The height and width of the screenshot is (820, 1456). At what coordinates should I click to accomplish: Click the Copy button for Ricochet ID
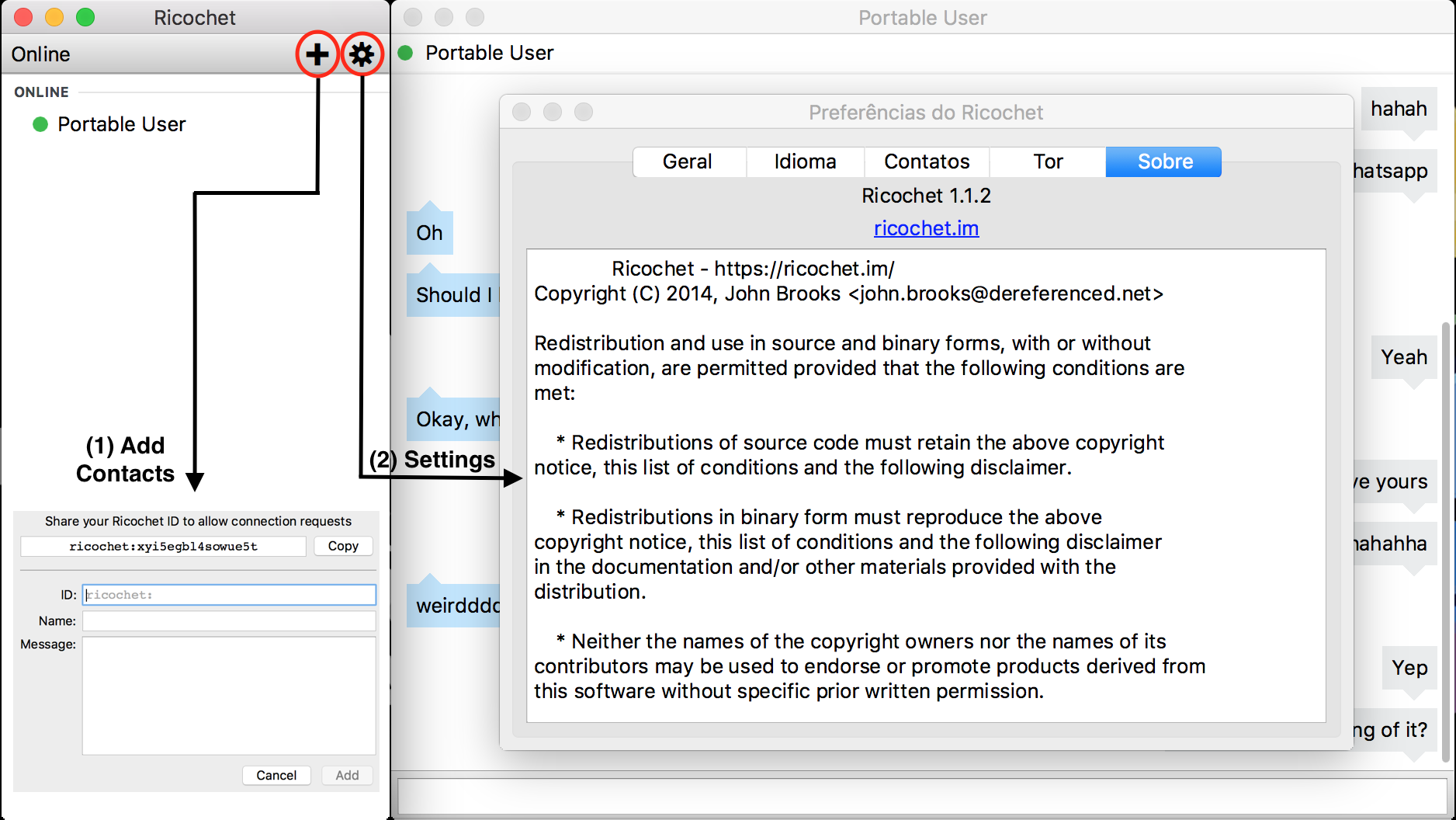pyautogui.click(x=343, y=546)
